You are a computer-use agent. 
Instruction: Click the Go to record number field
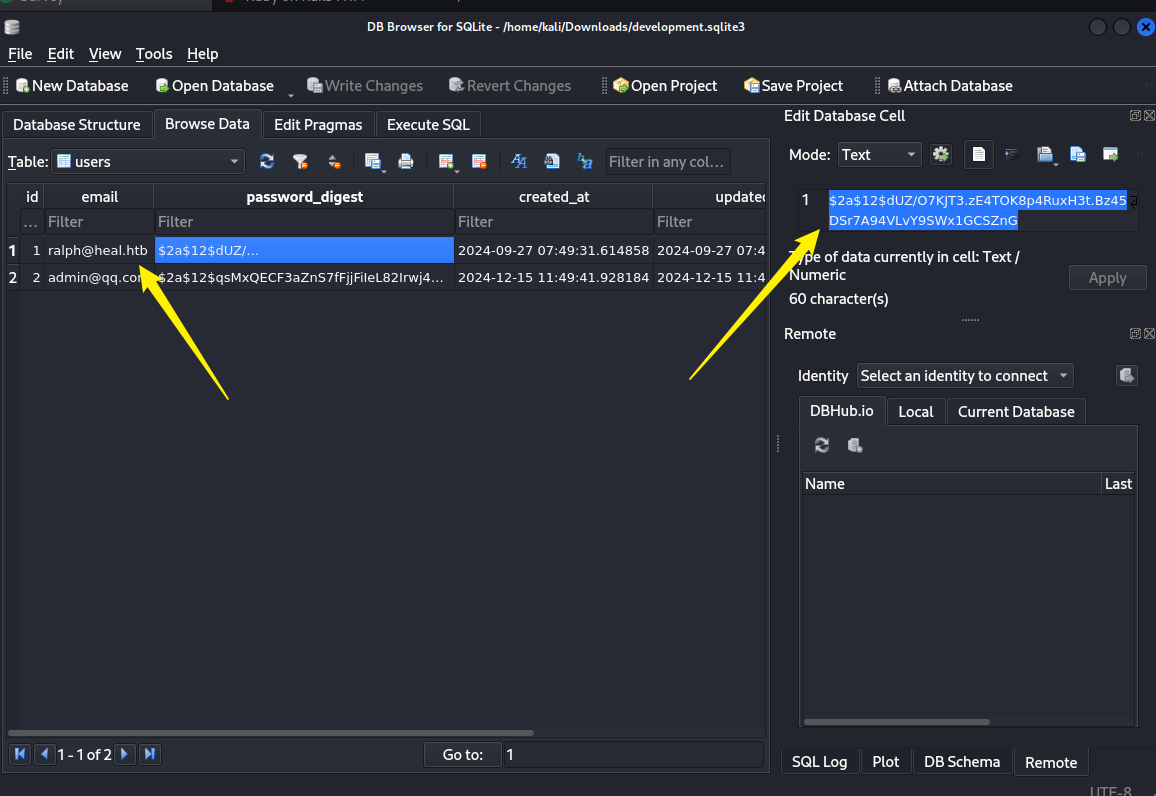[633, 755]
